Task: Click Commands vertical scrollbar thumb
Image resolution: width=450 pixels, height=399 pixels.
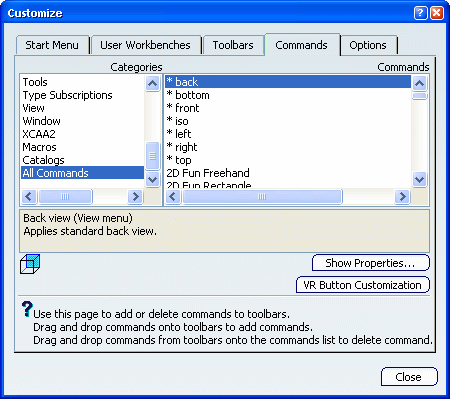Action: pyautogui.click(x=420, y=96)
